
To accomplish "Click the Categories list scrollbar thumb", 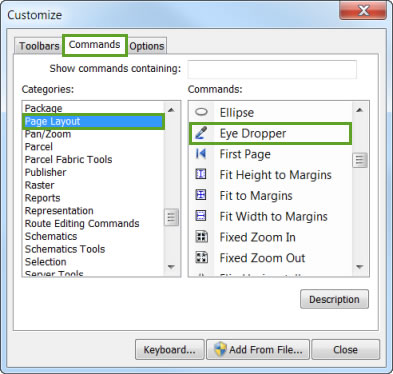I will point(171,217).
